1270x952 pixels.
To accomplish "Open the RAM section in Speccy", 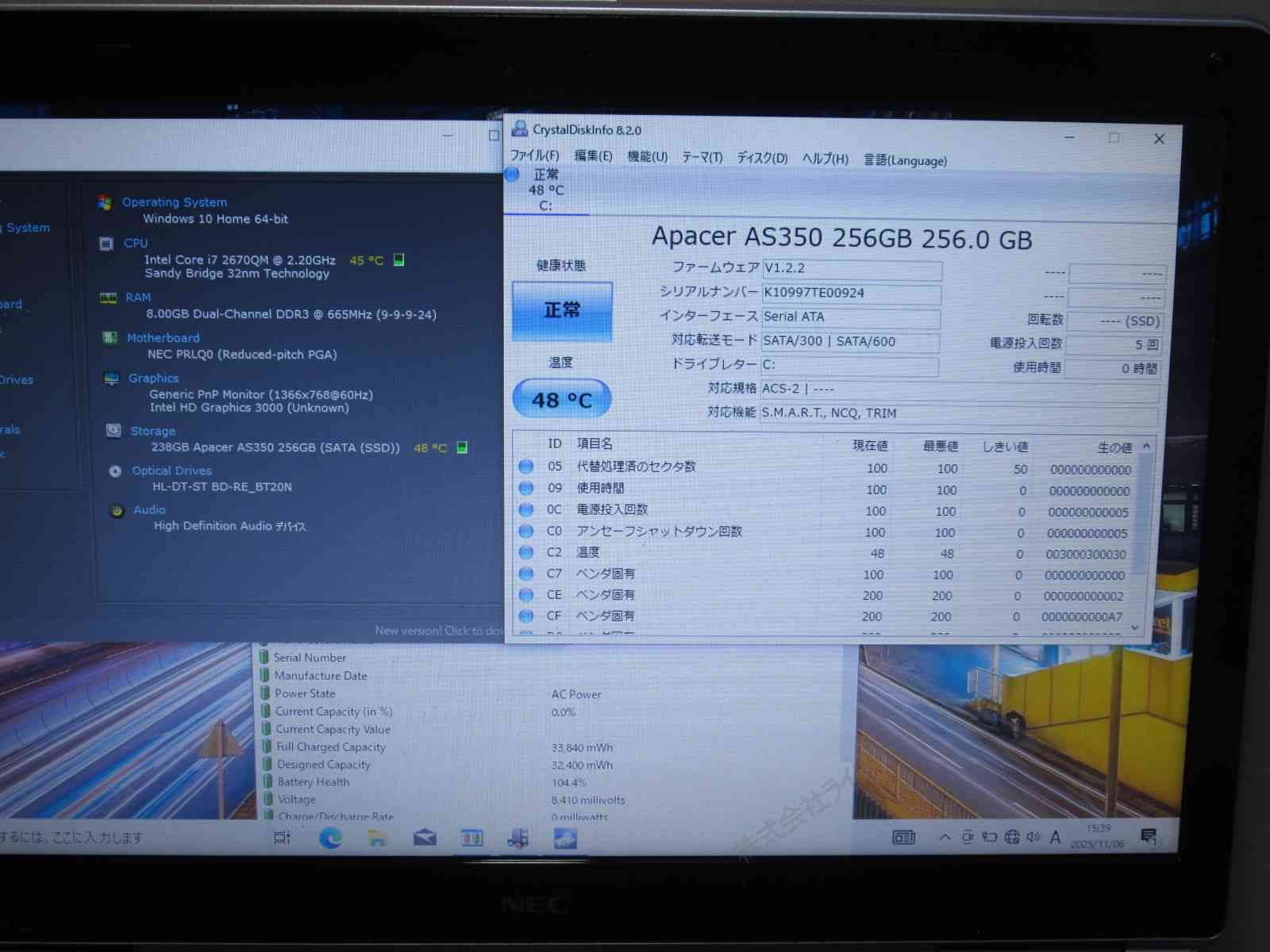I will (x=108, y=297).
